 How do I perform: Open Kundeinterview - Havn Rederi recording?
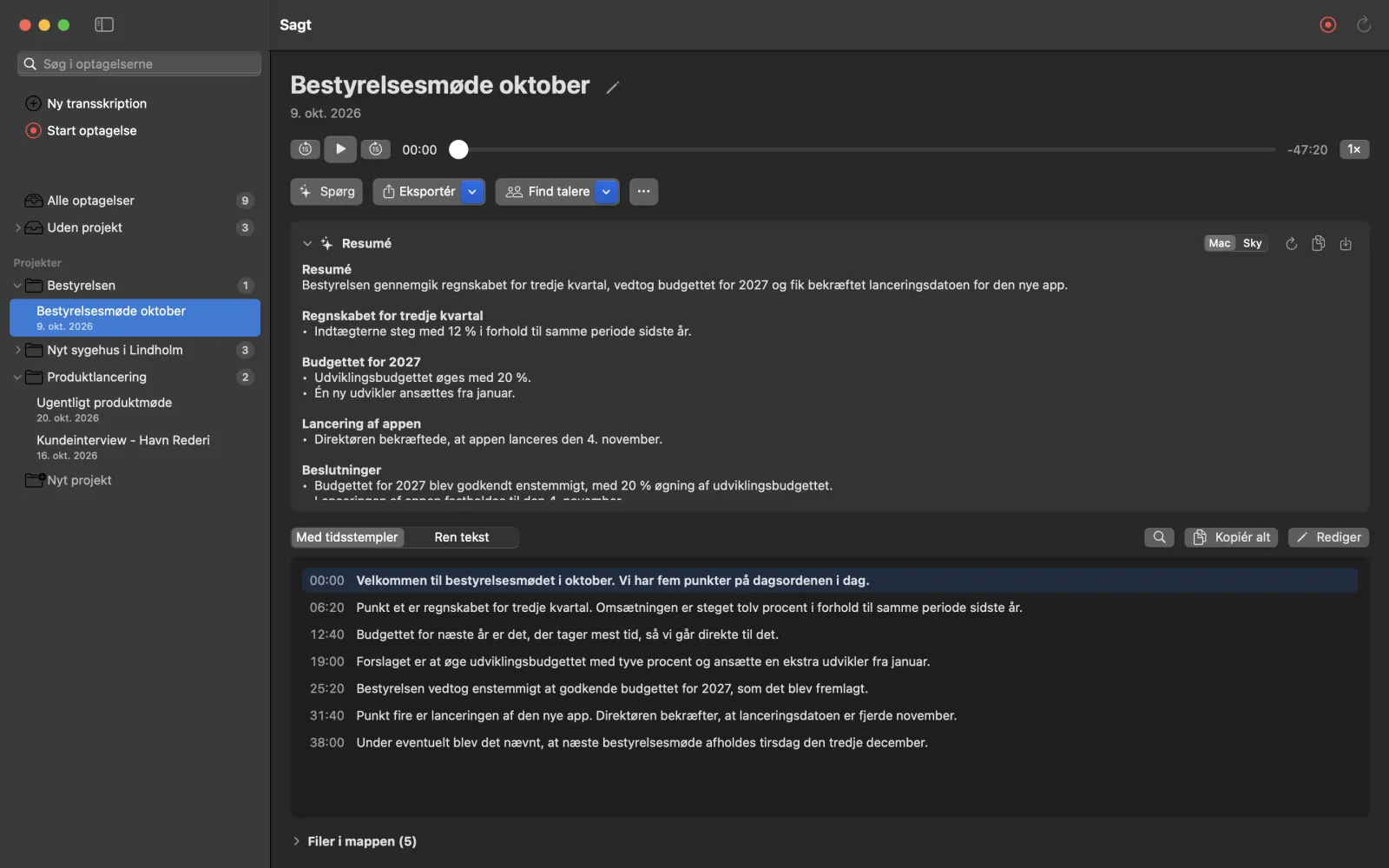pyautogui.click(x=135, y=446)
